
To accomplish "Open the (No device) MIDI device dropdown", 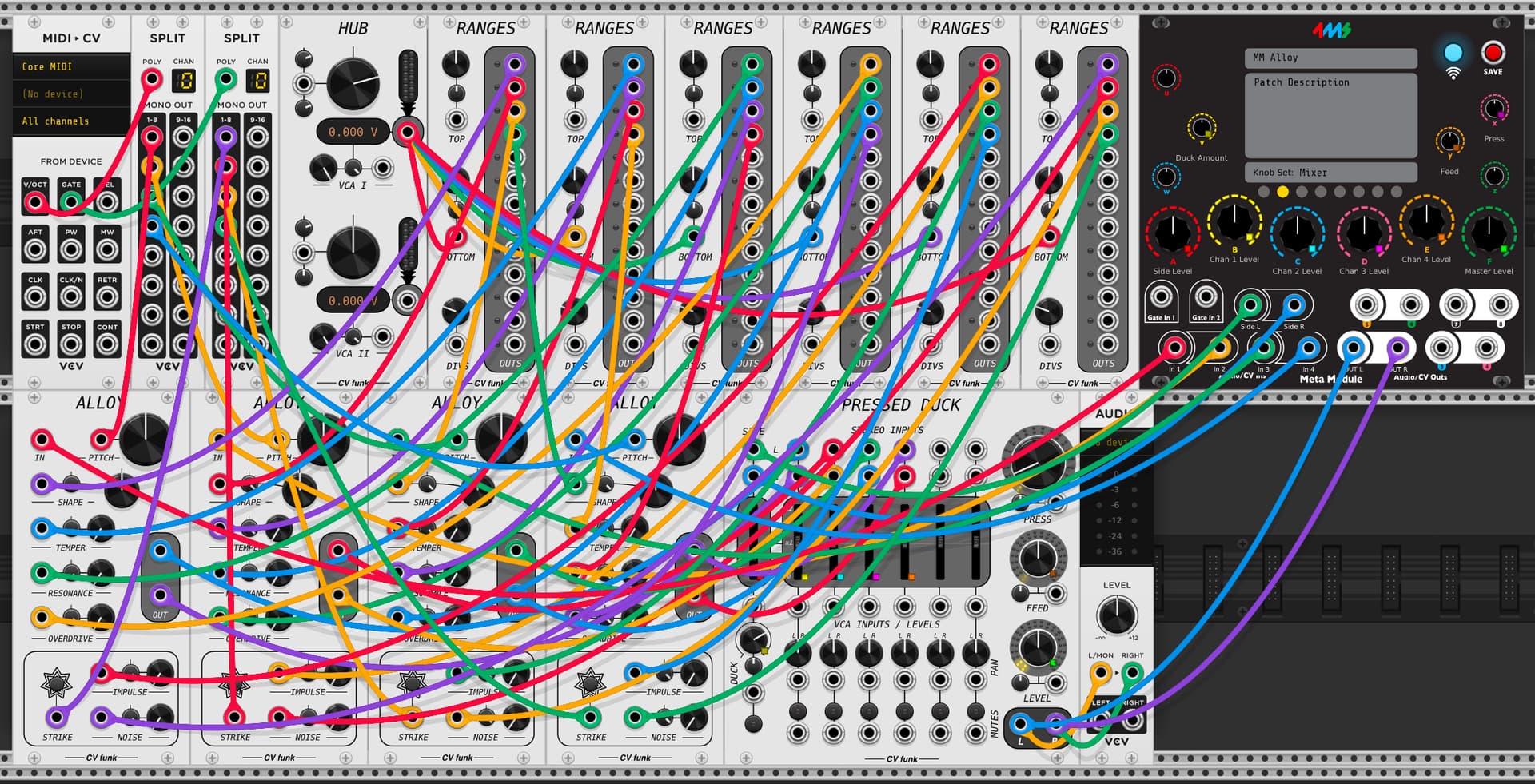I will tap(71, 94).
